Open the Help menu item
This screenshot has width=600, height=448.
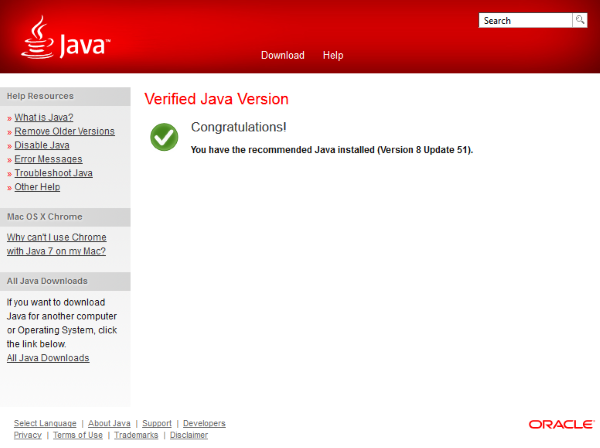click(x=333, y=55)
